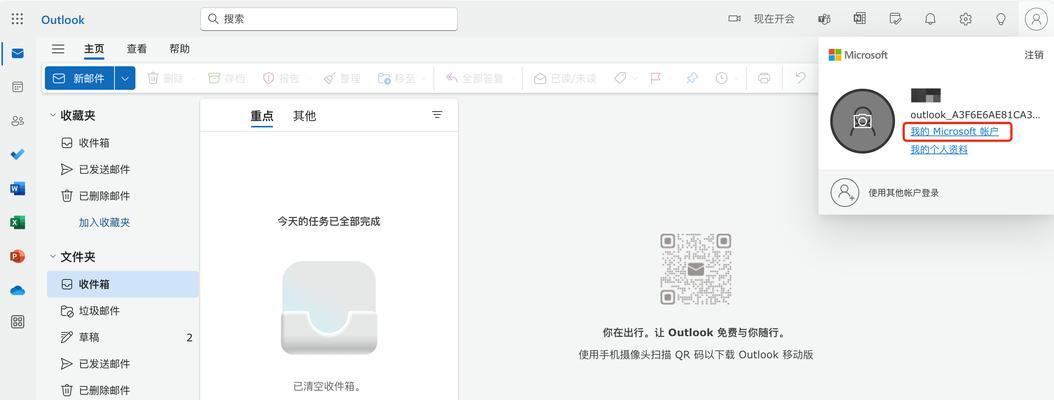Viewport: 1054px width, 400px height.
Task: Click Reply all in the toolbar
Action: 475,79
